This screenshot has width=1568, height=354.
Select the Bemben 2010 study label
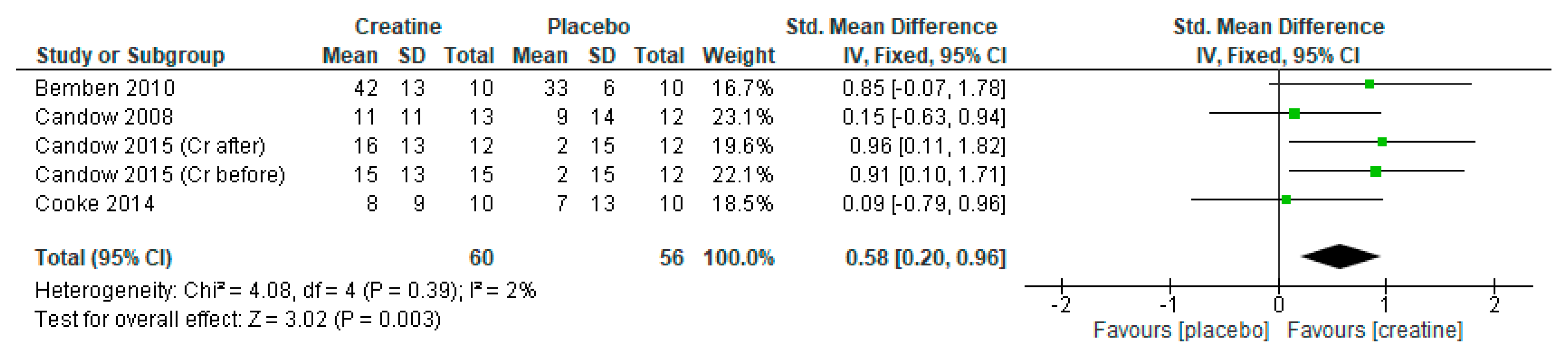click(x=105, y=88)
